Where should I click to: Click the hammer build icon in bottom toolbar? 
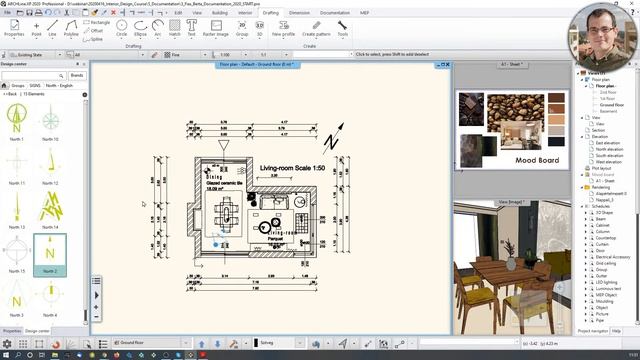(233, 344)
